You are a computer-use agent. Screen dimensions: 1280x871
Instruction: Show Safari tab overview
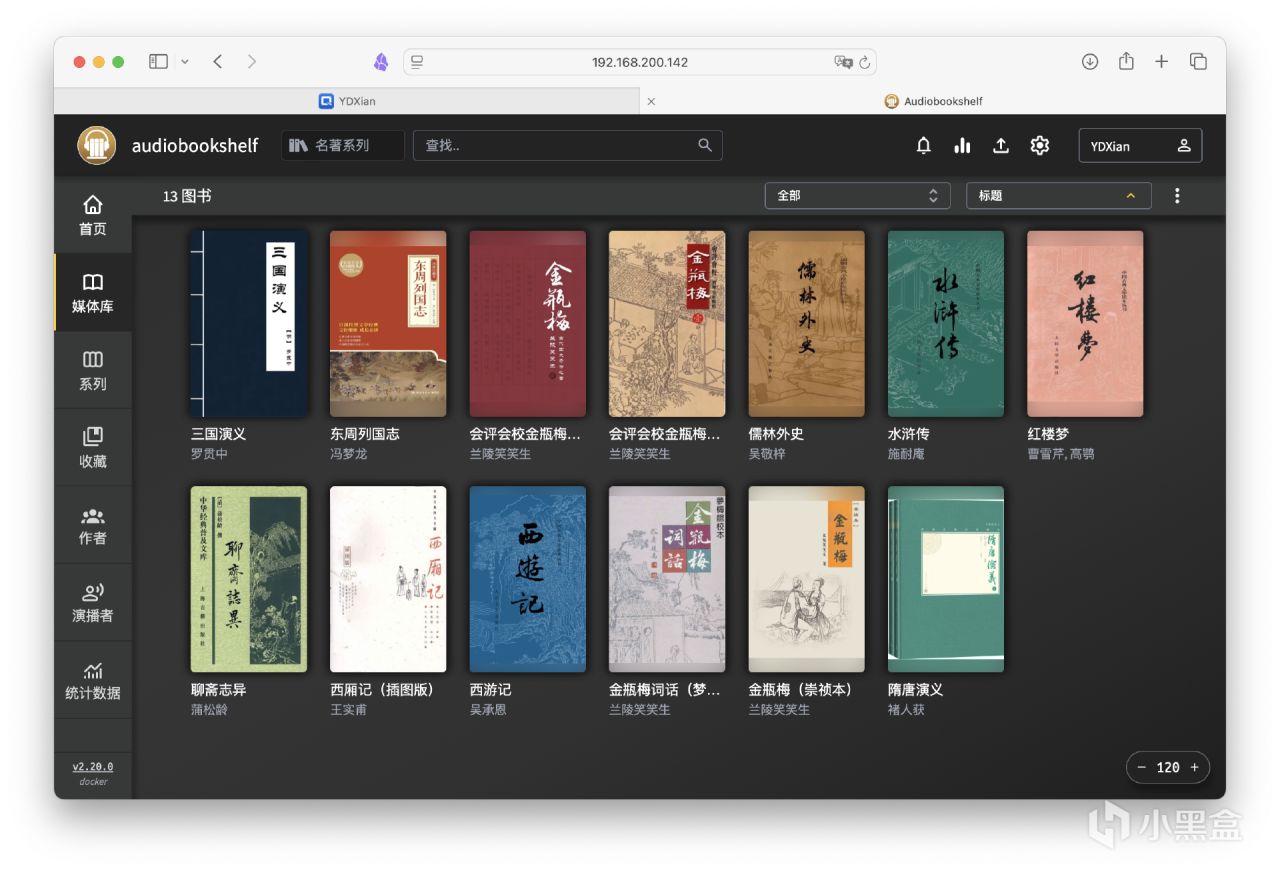coord(1198,62)
